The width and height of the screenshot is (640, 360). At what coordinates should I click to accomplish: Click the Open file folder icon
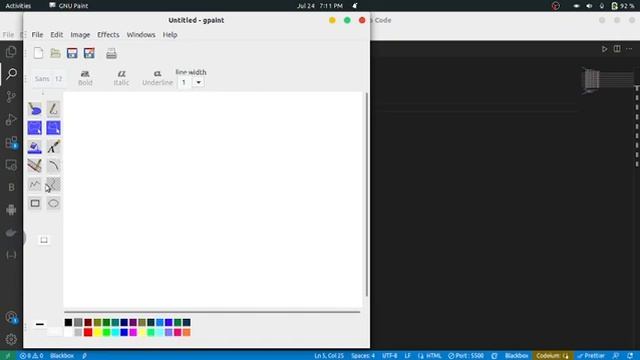click(55, 53)
